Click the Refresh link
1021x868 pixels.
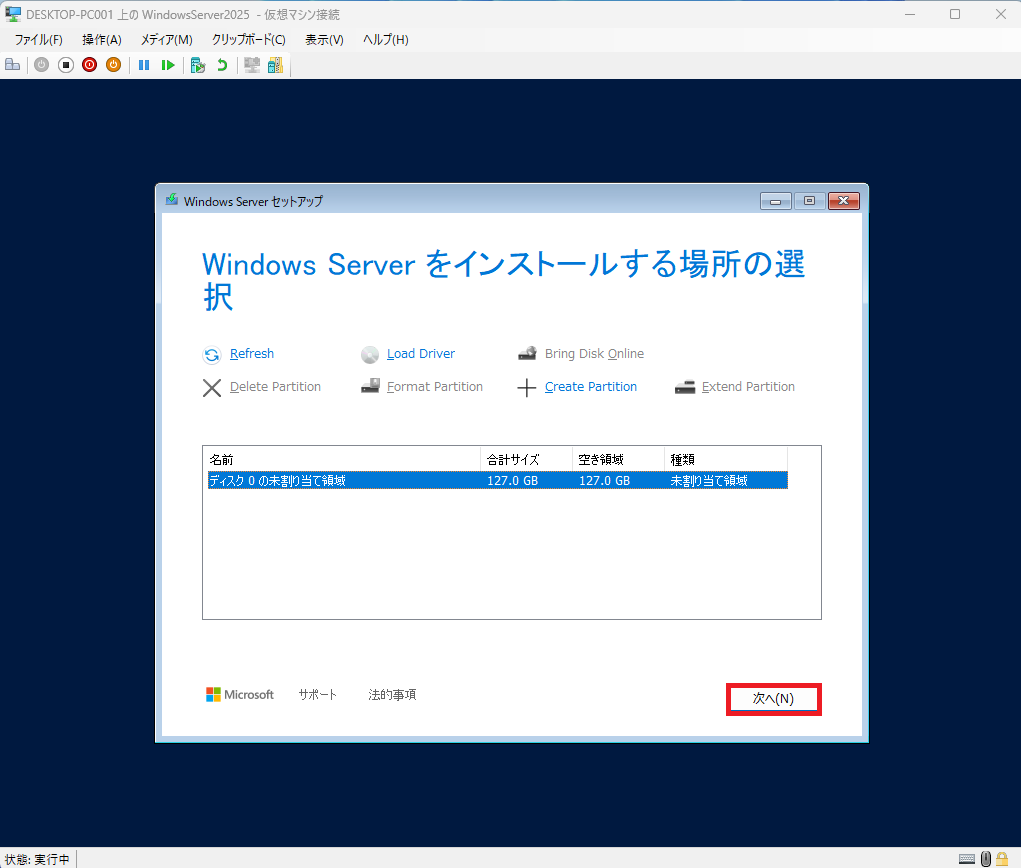point(252,354)
